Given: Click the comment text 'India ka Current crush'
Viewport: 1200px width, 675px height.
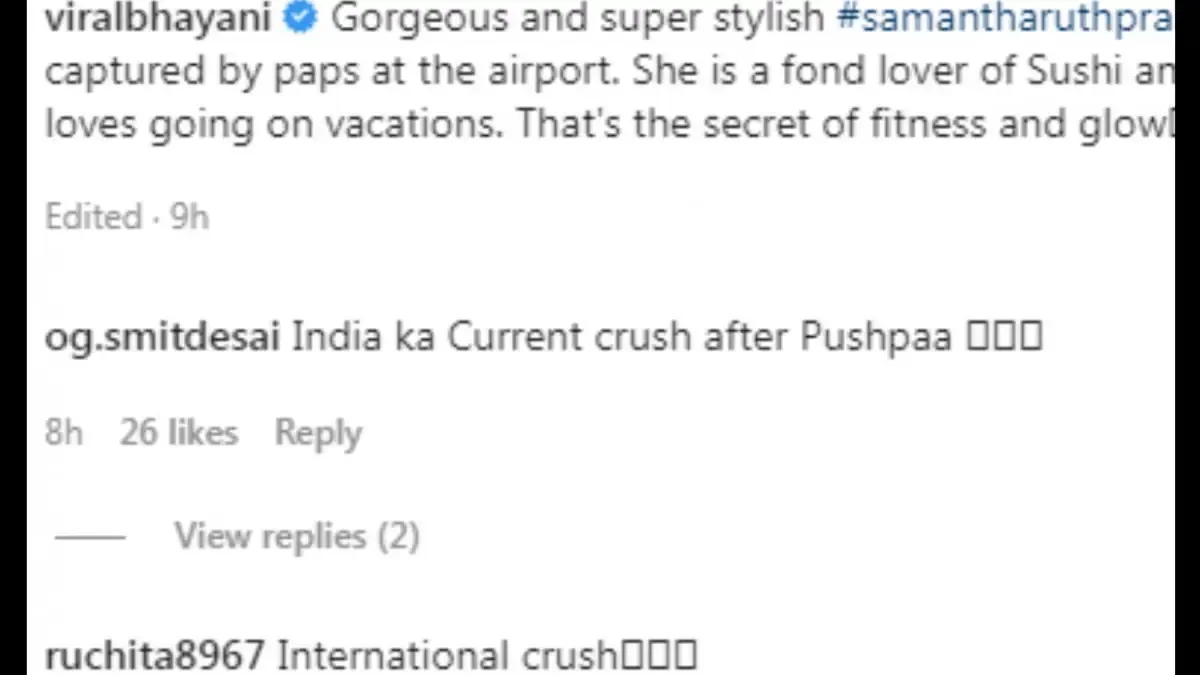Looking at the screenshot, I should tap(438, 337).
